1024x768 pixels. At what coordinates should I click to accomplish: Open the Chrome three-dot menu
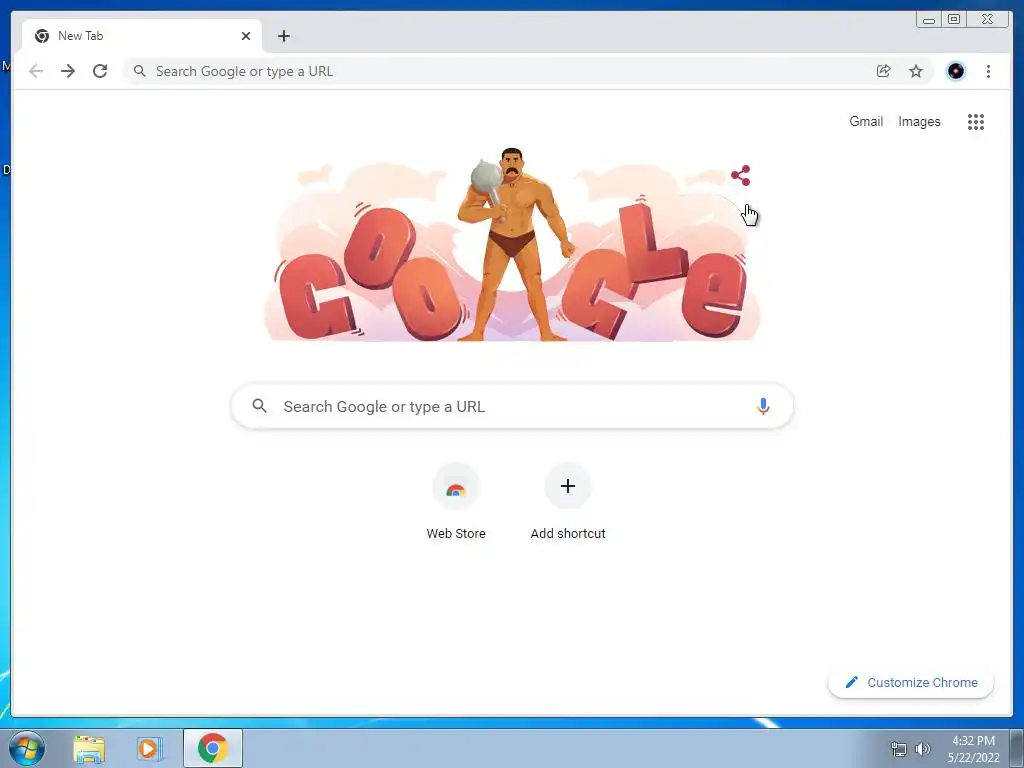tap(988, 71)
